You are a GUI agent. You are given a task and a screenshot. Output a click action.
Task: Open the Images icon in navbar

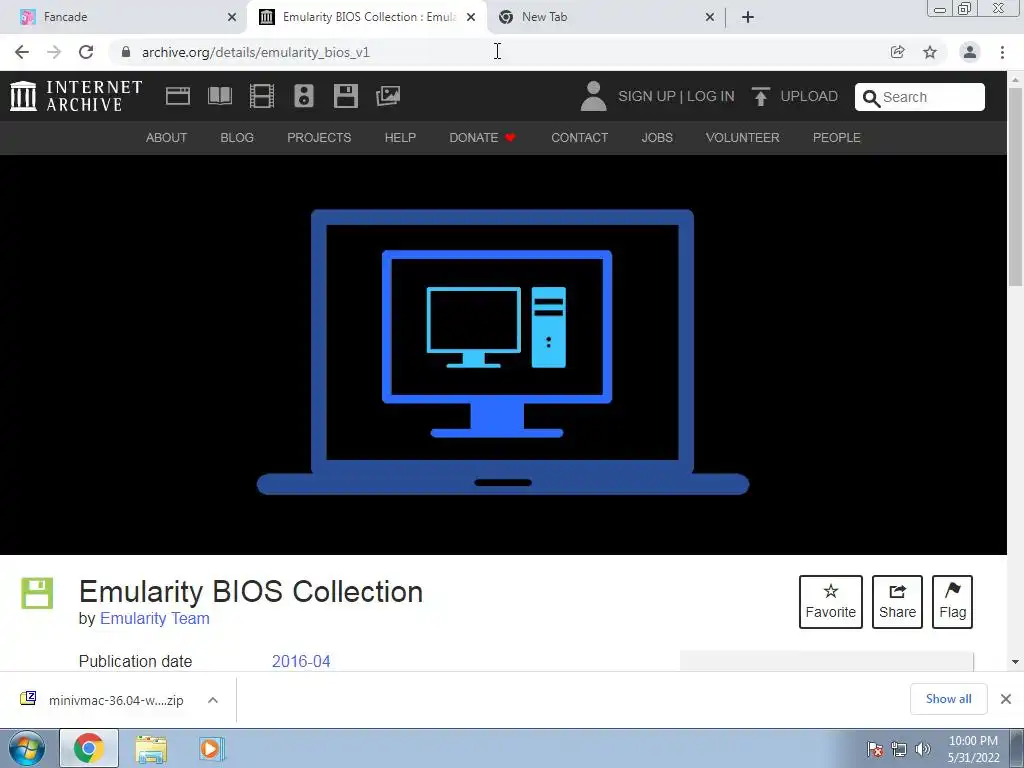coord(388,96)
